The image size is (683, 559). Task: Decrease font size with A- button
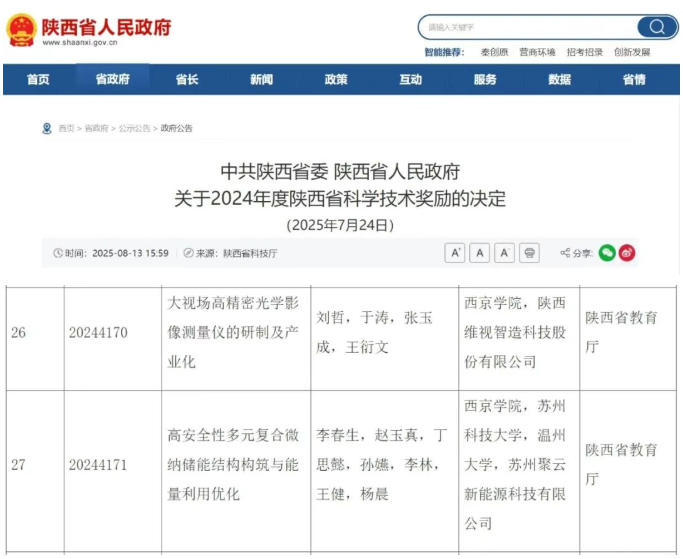504,253
